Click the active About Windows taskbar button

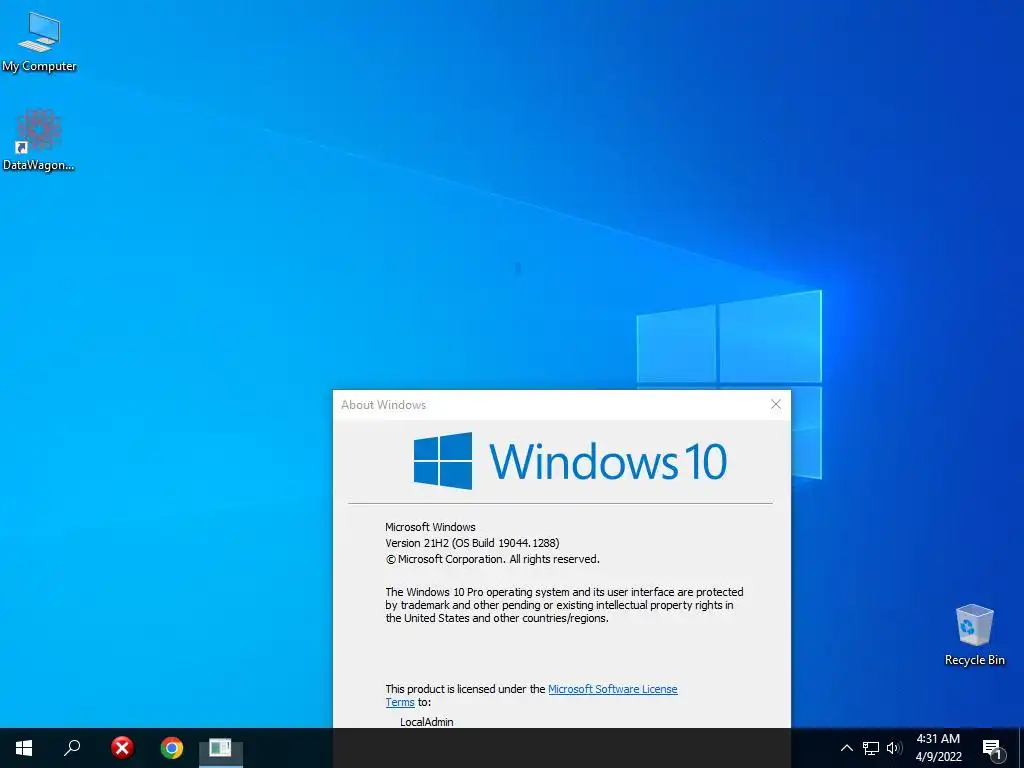(x=221, y=748)
